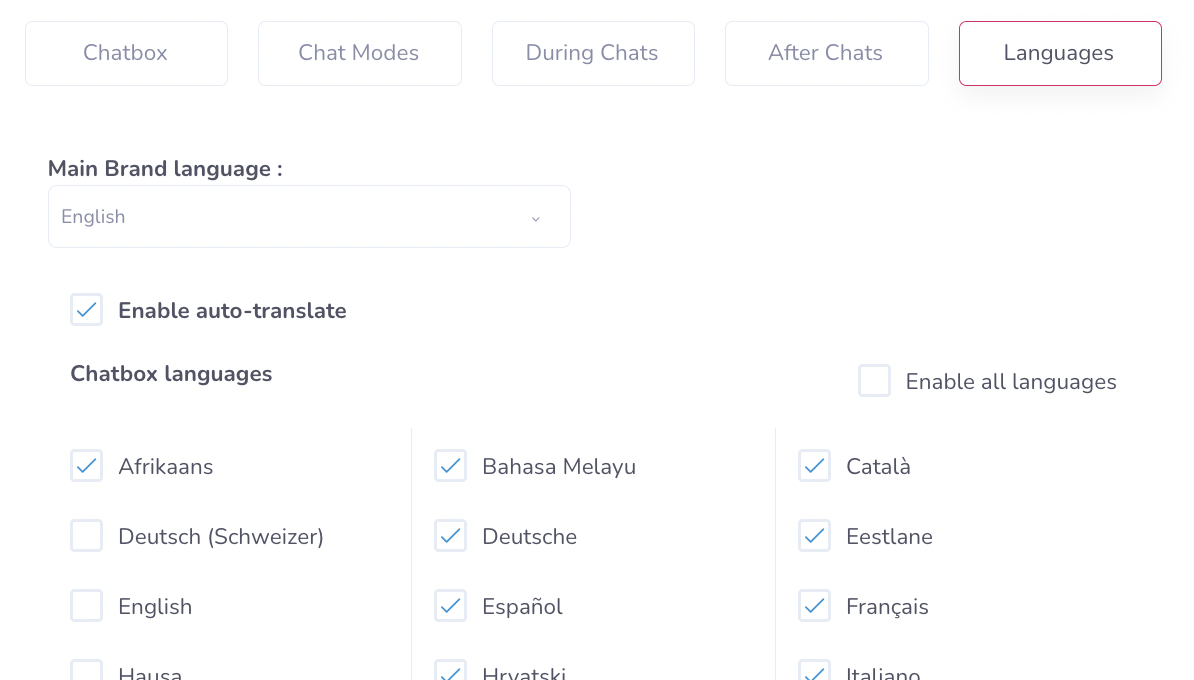Switch to the Chat Modes tab
This screenshot has width=1194, height=680.
pyautogui.click(x=359, y=53)
